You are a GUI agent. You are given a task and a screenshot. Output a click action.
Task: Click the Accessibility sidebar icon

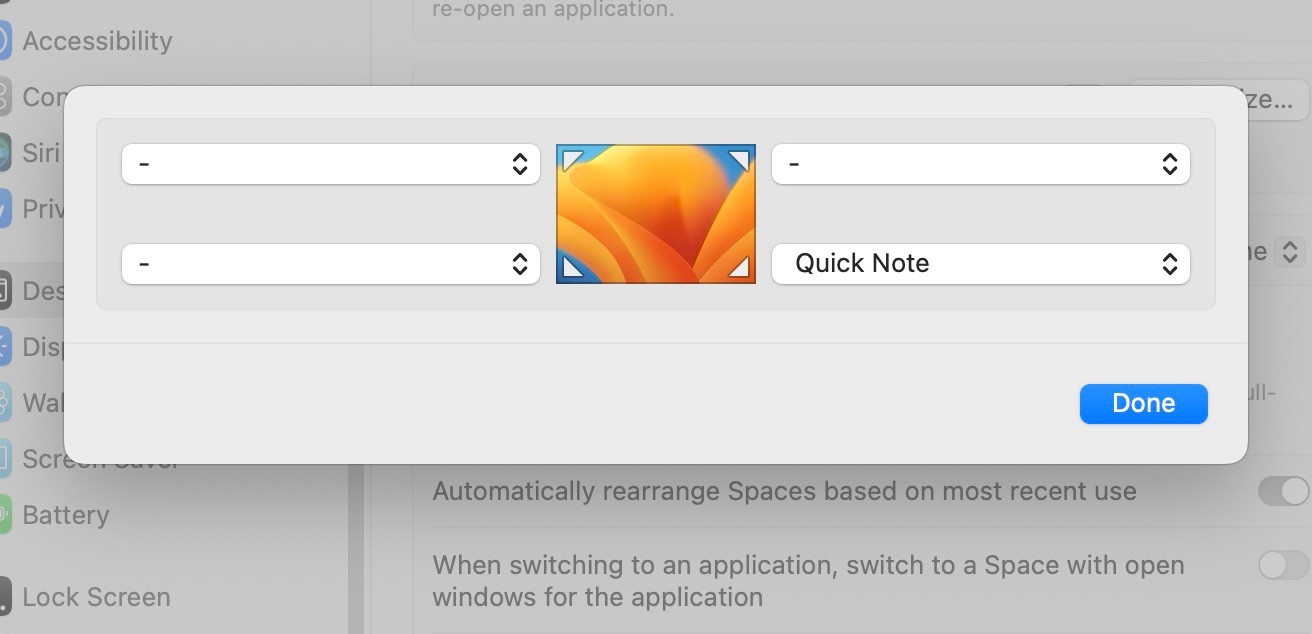coord(3,41)
